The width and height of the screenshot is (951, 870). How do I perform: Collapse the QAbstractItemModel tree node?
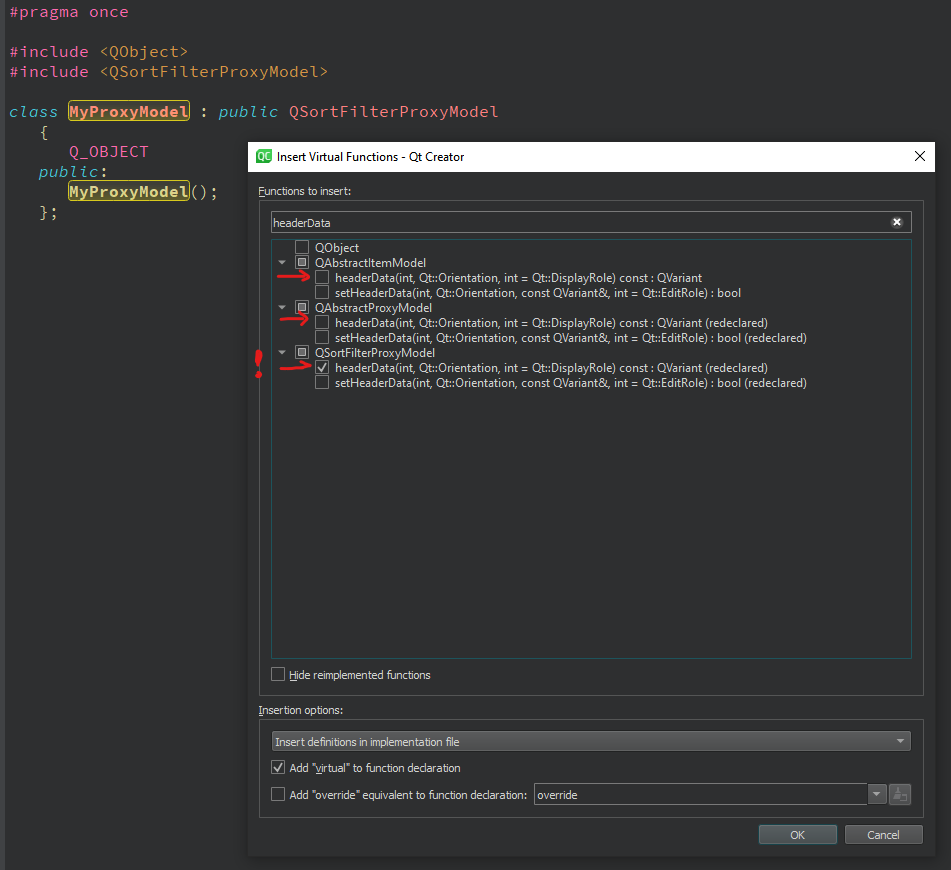click(282, 263)
